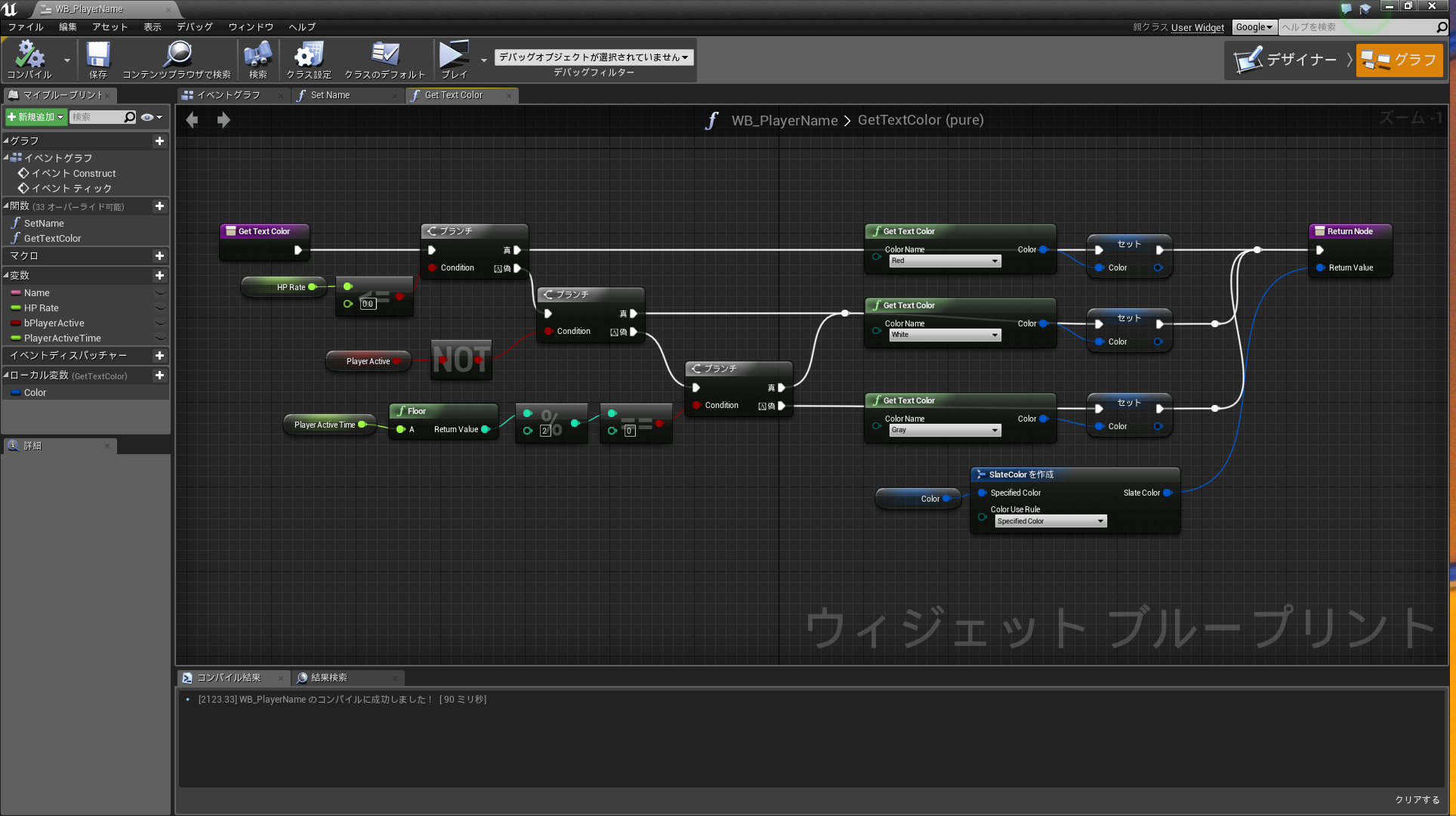Toggle visibility eye for Name variable

click(160, 293)
